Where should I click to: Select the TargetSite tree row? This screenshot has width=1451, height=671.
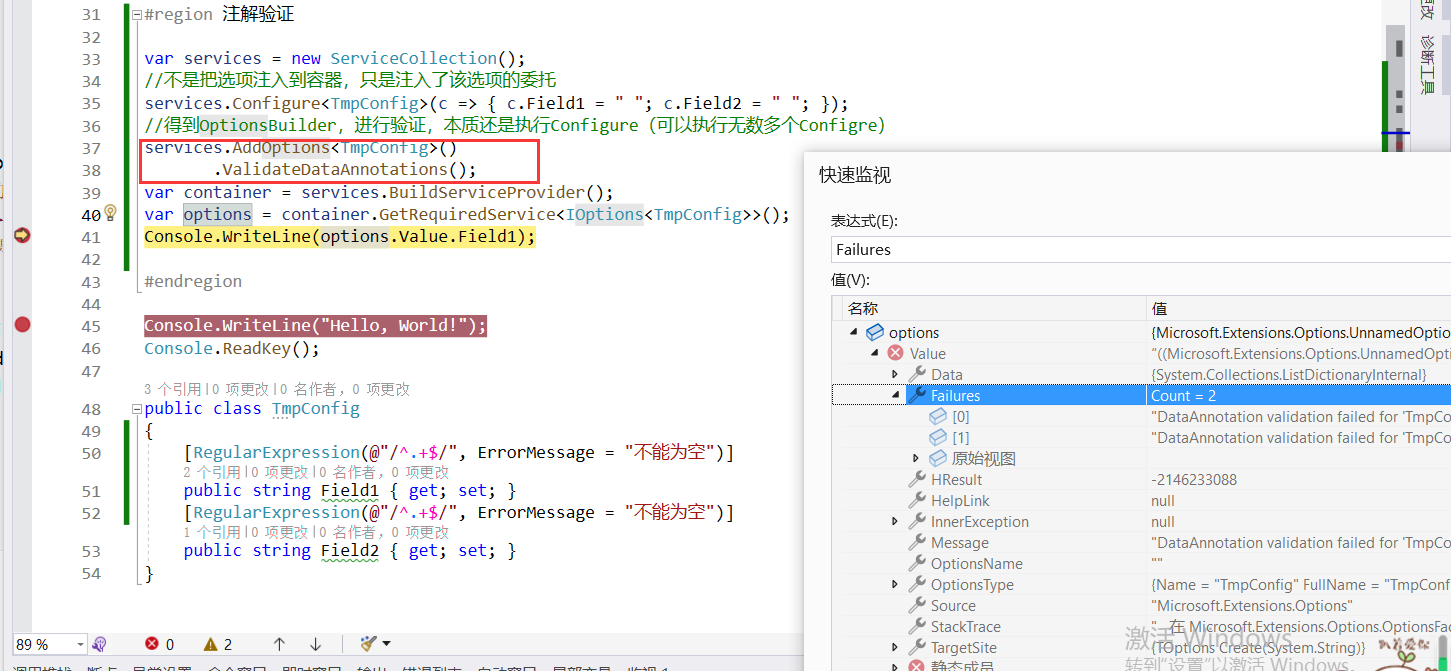[1141, 647]
